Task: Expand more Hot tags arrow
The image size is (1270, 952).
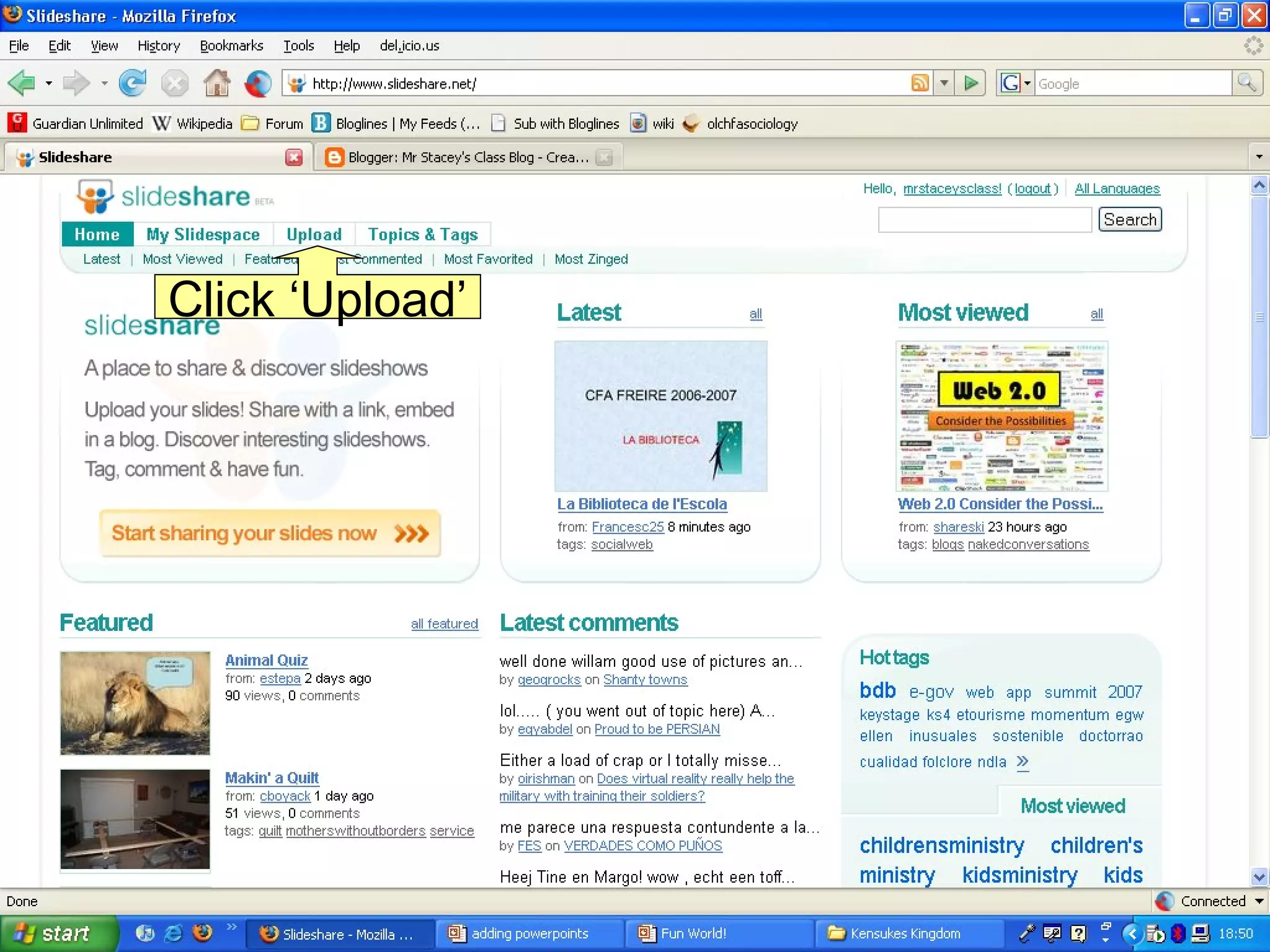Action: pos(1023,761)
